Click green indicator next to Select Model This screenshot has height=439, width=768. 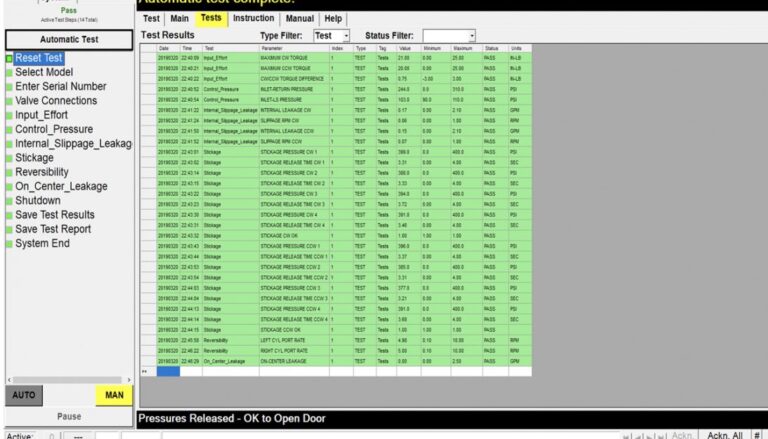[x=9, y=72]
